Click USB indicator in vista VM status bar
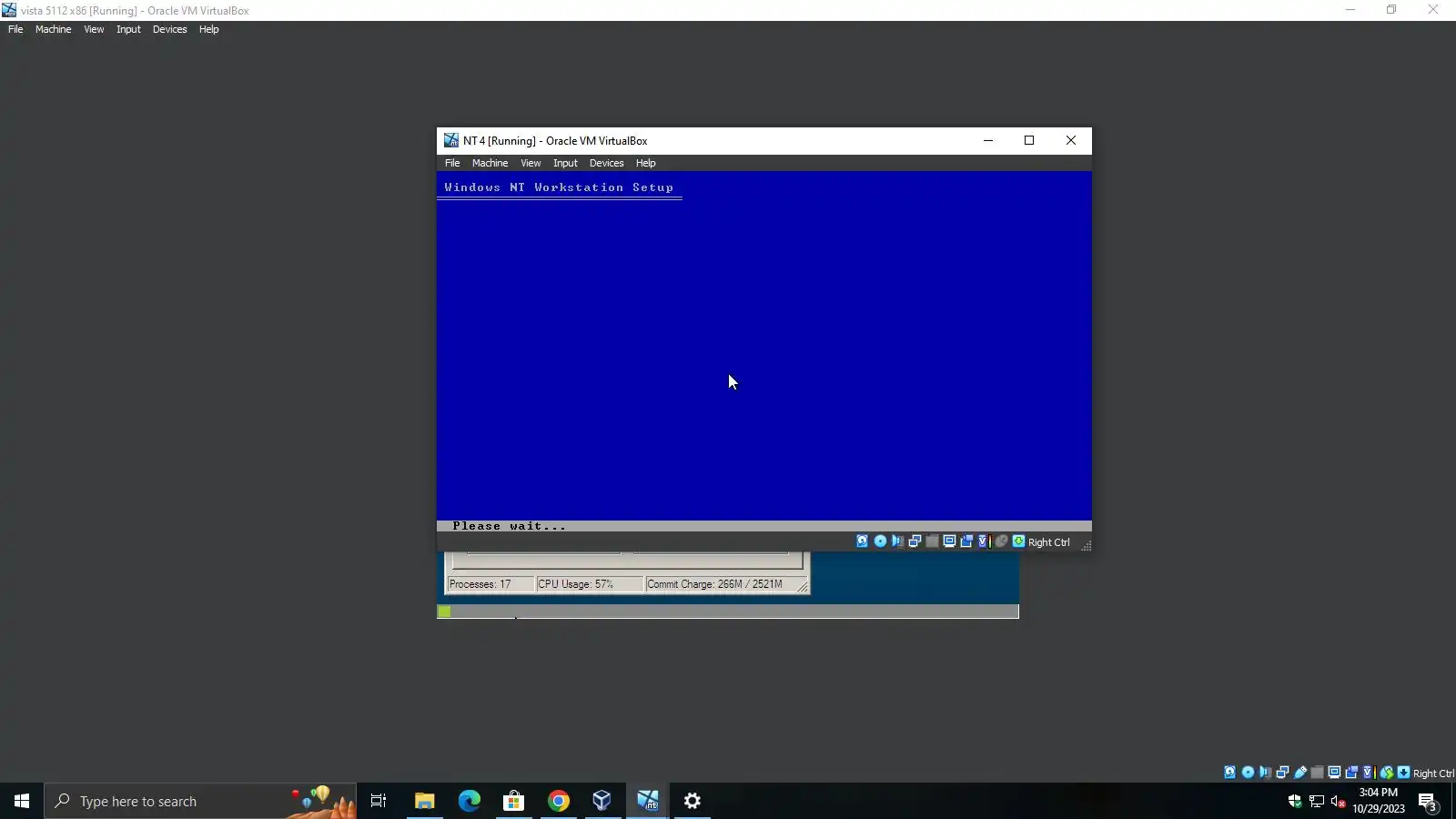Viewport: 1456px width, 819px height. click(x=1299, y=773)
